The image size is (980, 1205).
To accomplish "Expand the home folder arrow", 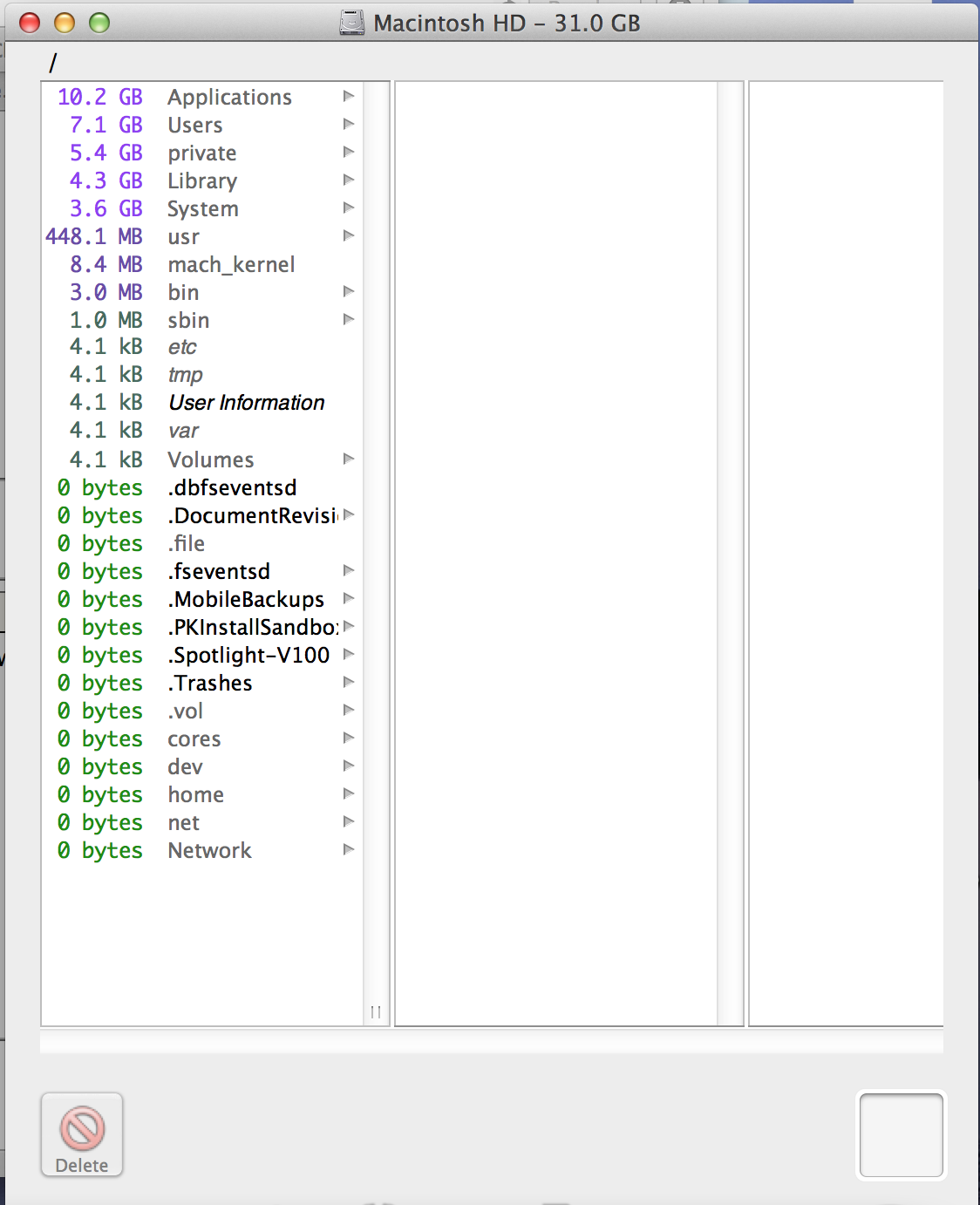I will 349,793.
